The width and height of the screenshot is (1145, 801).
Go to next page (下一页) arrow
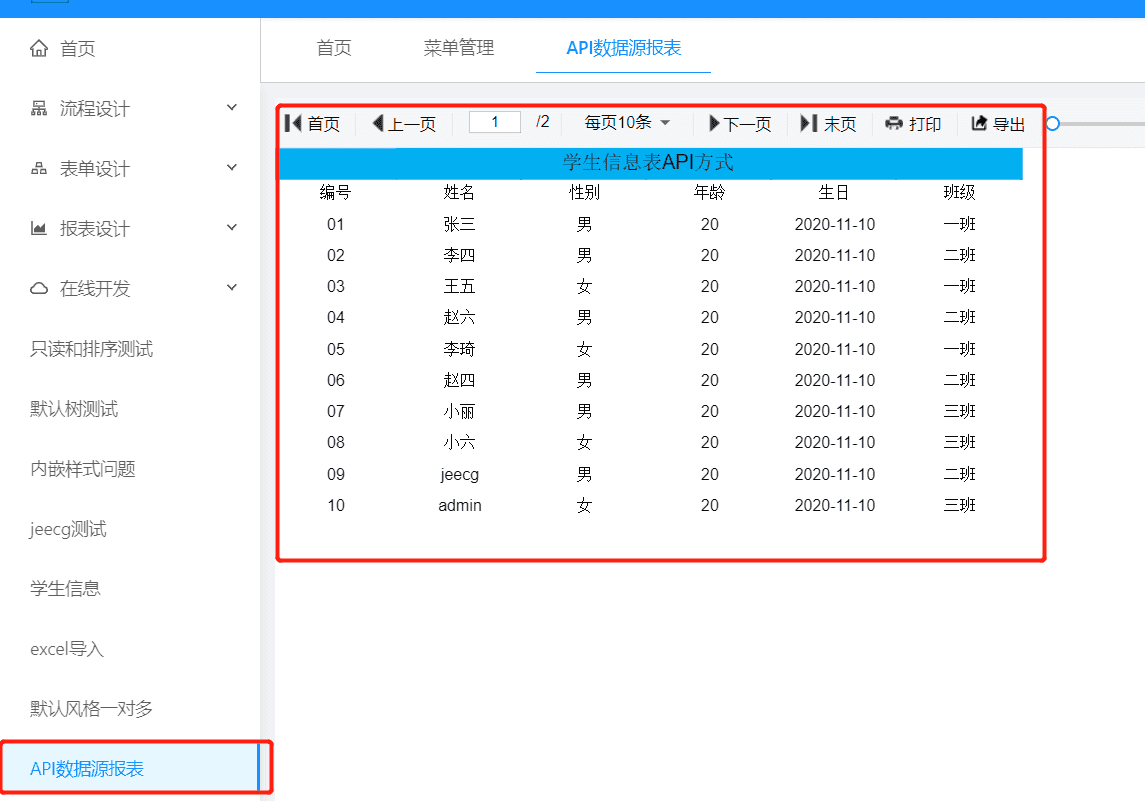714,123
